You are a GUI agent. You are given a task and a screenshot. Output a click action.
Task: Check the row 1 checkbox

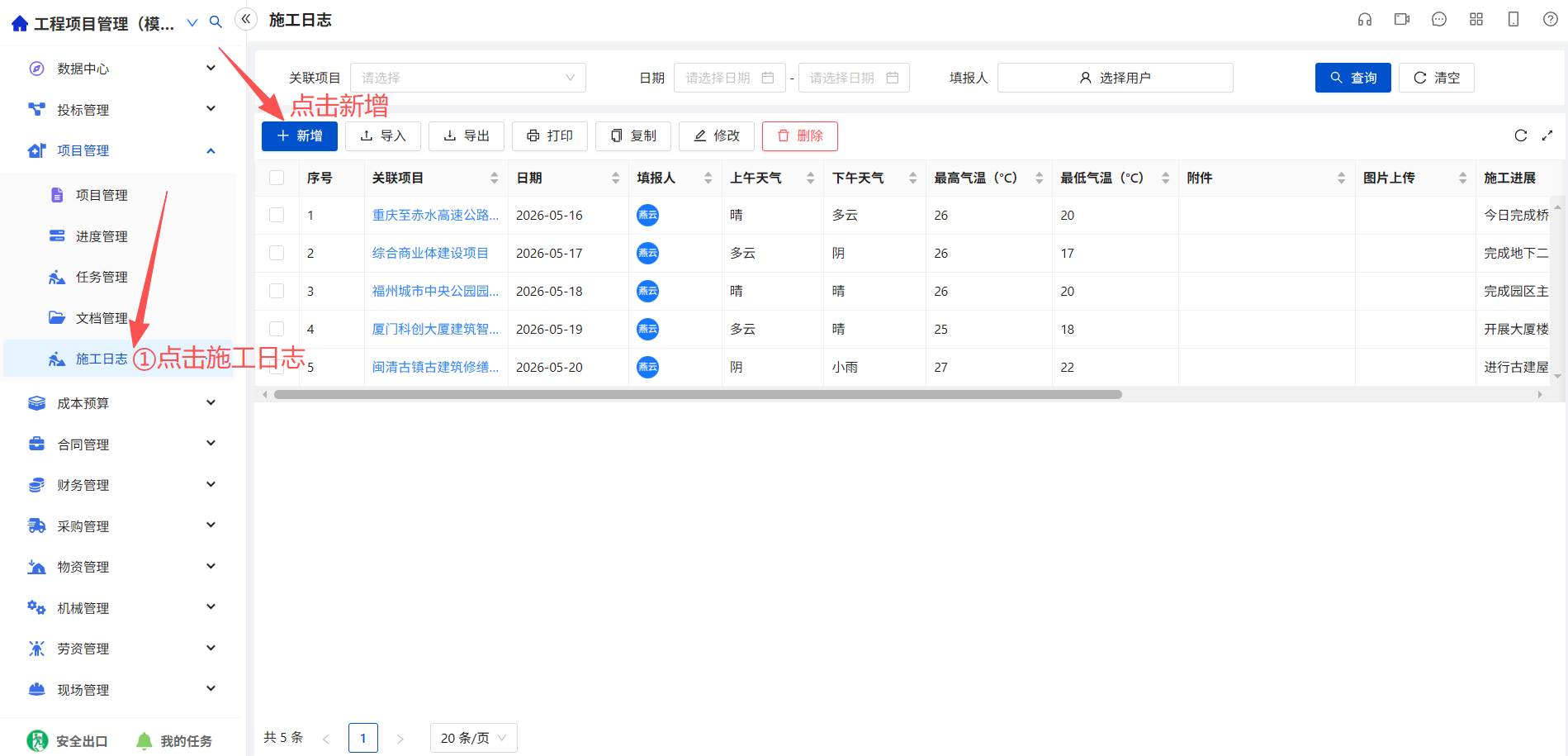coord(277,215)
